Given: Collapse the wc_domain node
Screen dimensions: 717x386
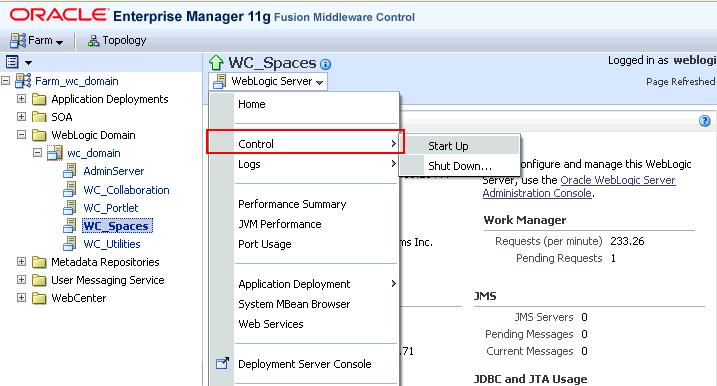Looking at the screenshot, I should pos(37,153).
